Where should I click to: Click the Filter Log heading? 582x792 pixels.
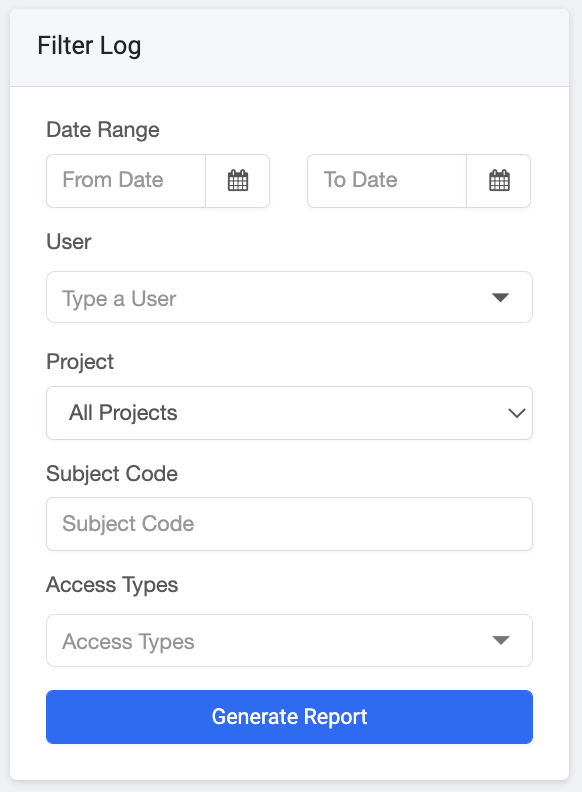coord(89,46)
